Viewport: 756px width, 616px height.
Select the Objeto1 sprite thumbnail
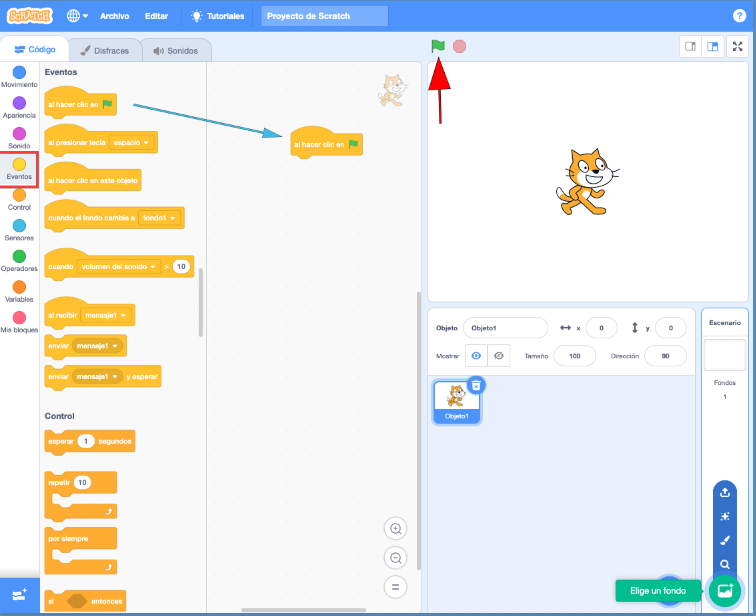click(x=456, y=402)
